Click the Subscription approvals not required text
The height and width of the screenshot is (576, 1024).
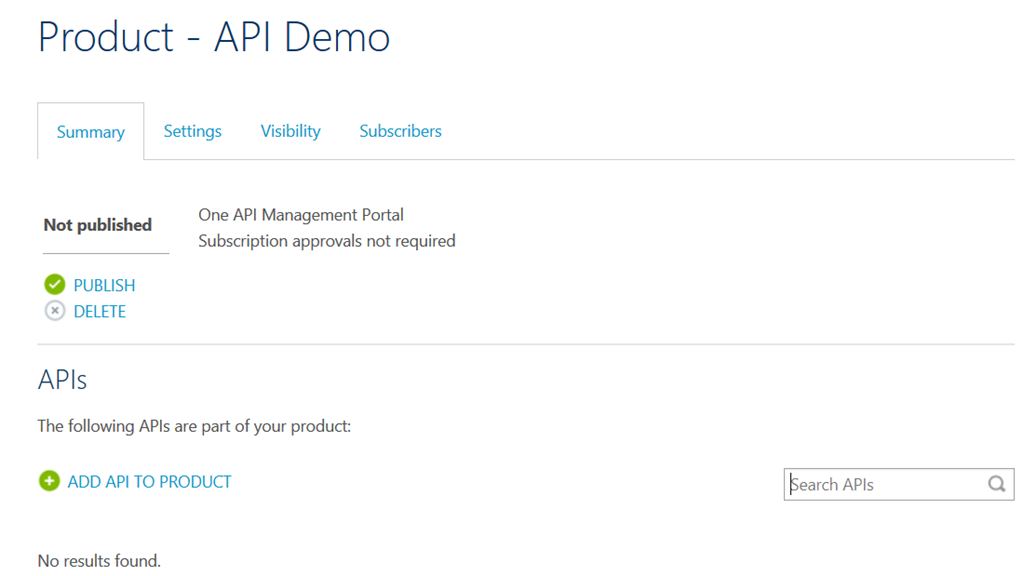(327, 241)
